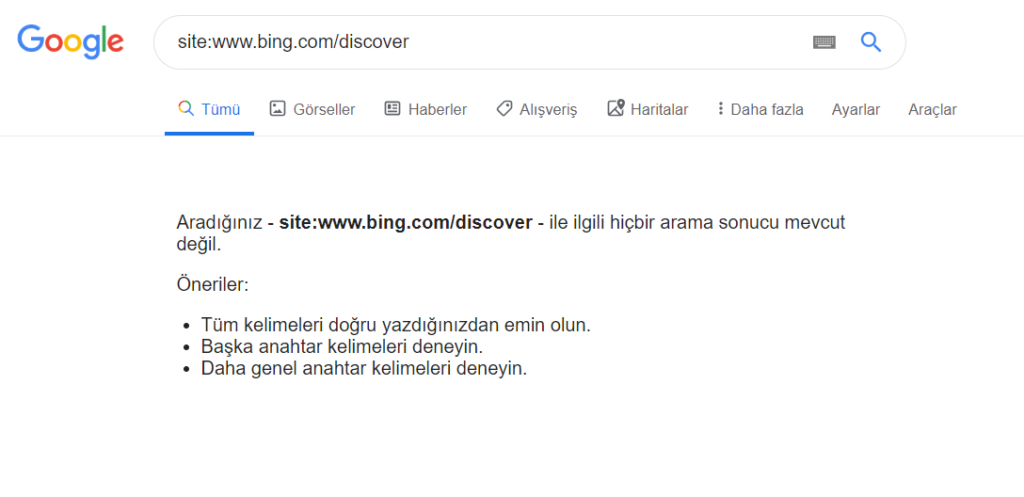Click the Görseller image icon

pyautogui.click(x=278, y=108)
